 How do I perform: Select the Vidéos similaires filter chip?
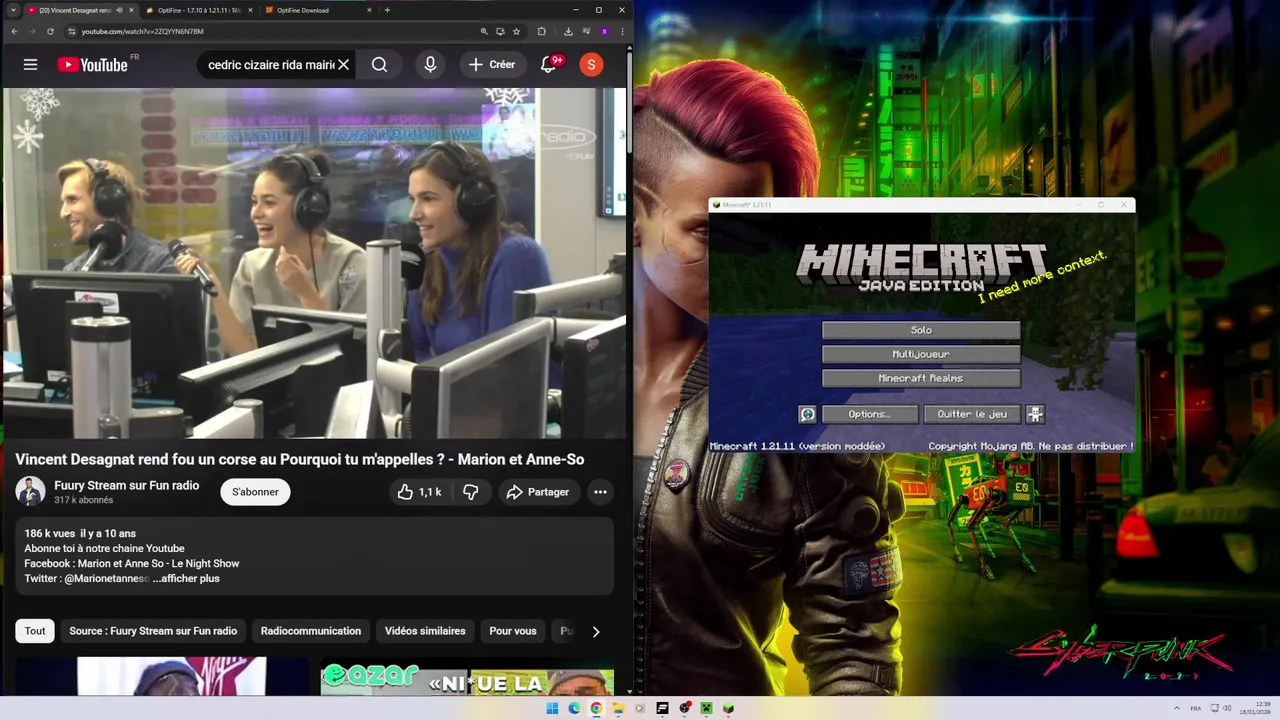(425, 631)
